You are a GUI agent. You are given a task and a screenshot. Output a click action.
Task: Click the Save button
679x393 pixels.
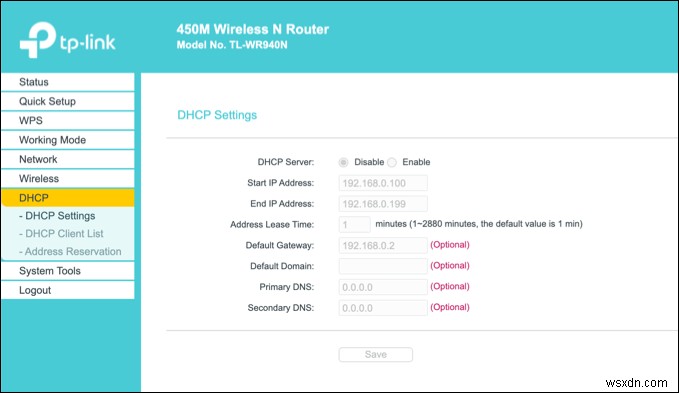pos(375,354)
